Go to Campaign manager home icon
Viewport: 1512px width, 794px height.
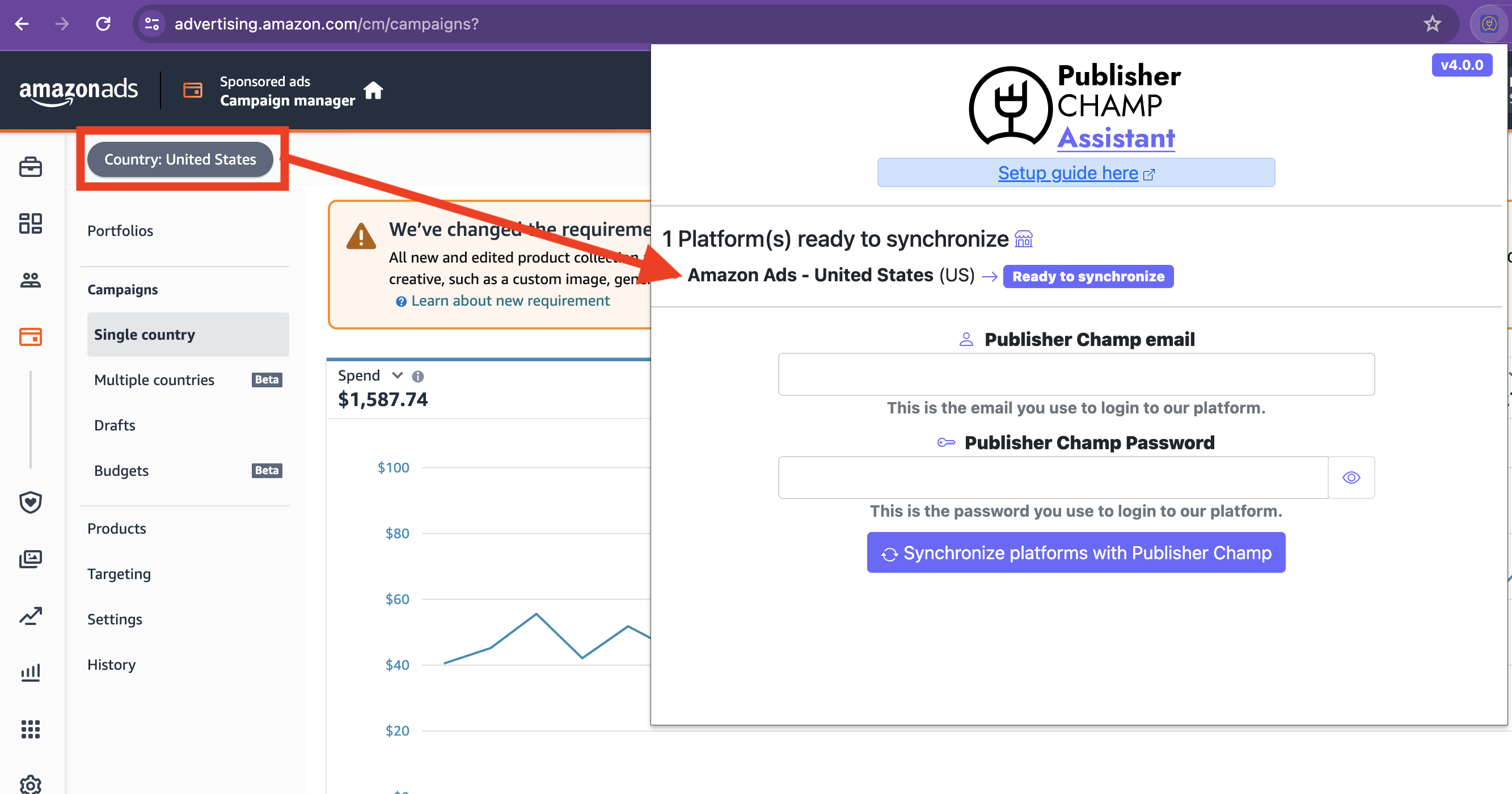coord(373,90)
